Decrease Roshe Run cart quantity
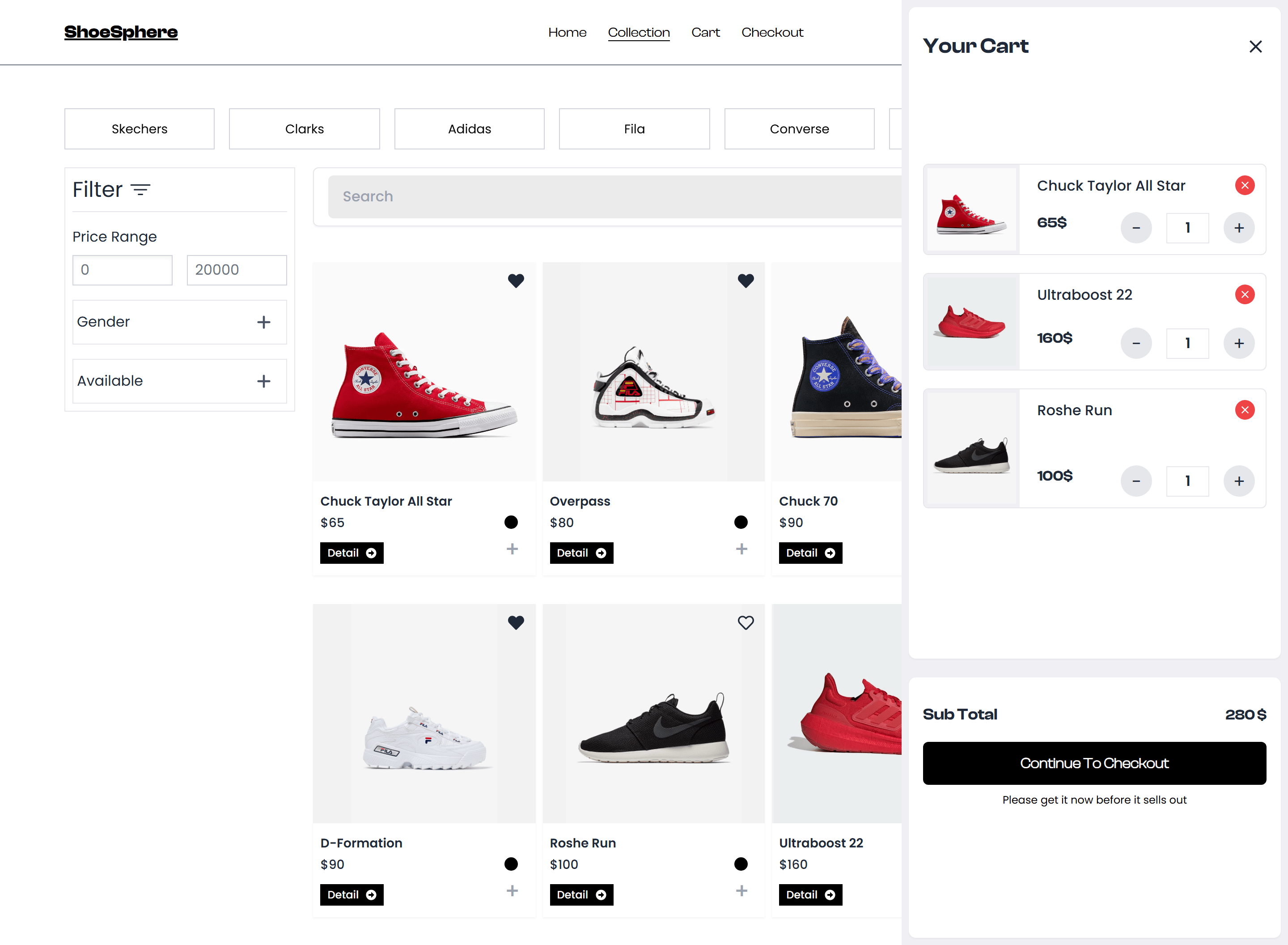The width and height of the screenshot is (1288, 945). click(x=1136, y=481)
